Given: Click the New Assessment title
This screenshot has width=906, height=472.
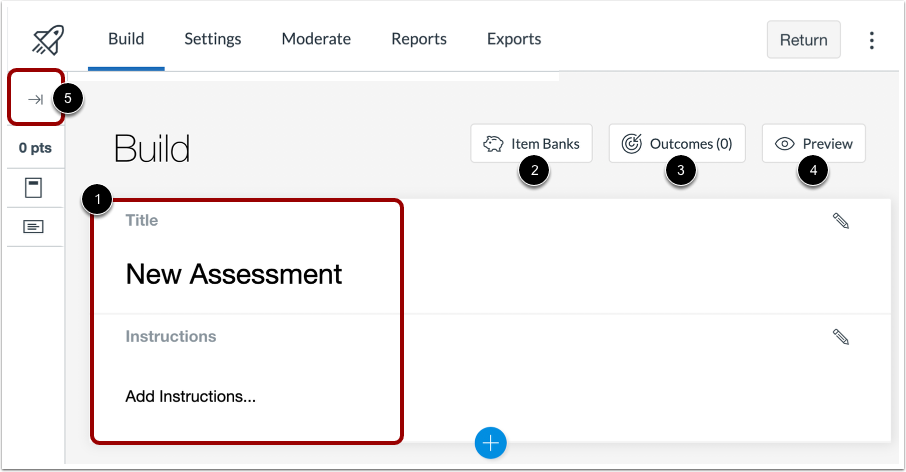Looking at the screenshot, I should pyautogui.click(x=234, y=274).
